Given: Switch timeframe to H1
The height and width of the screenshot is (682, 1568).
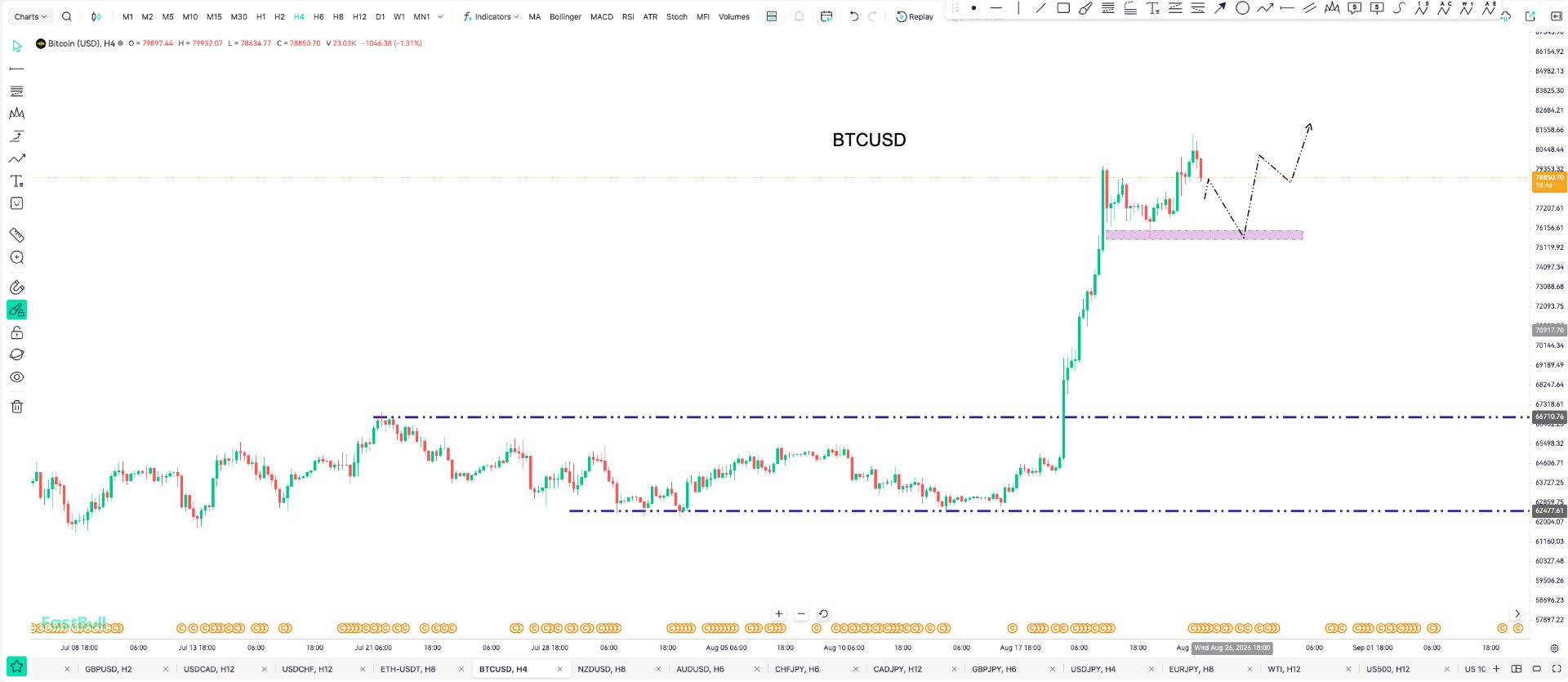Looking at the screenshot, I should pos(261,16).
